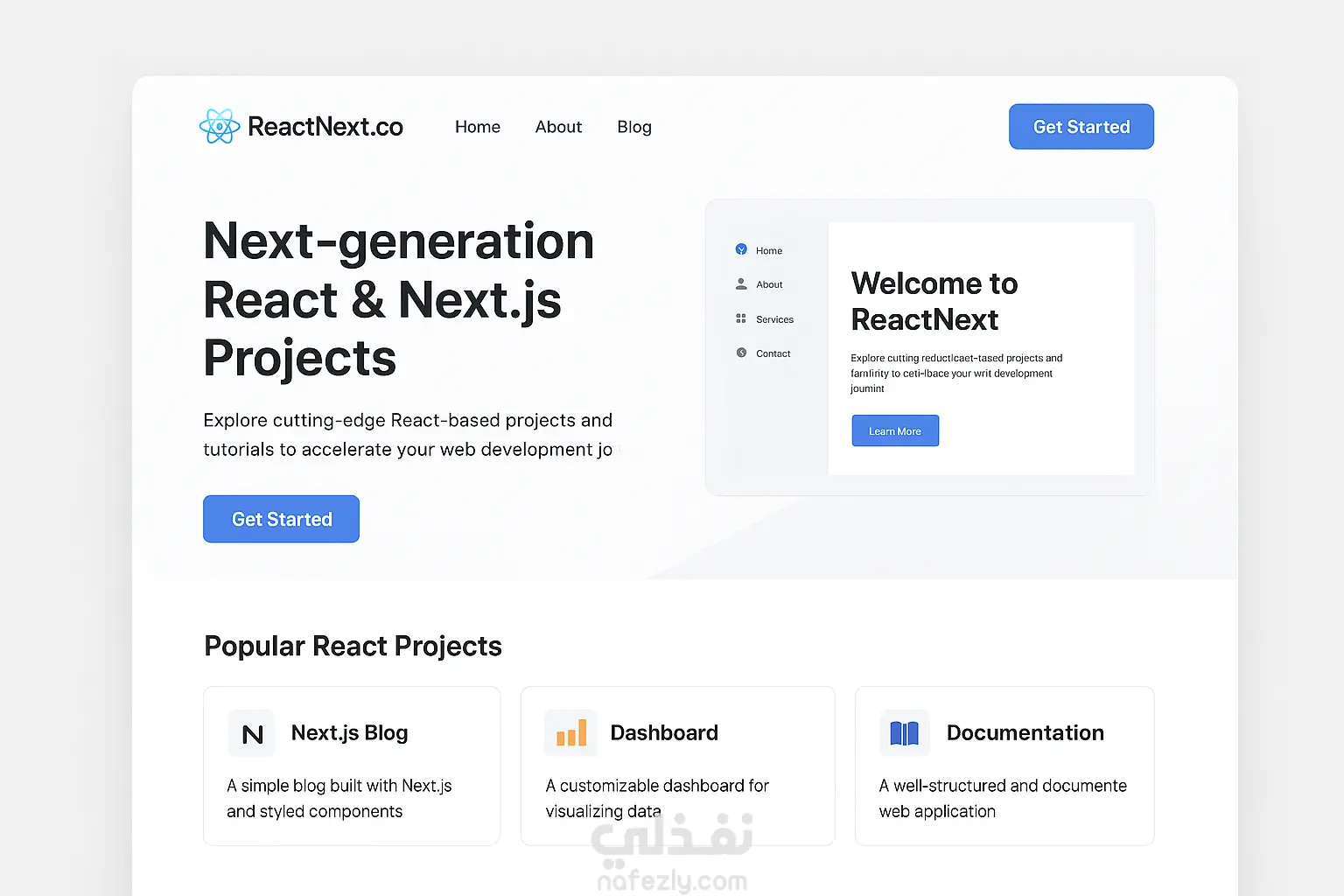Click the Learn More button
Viewport: 1344px width, 896px height.
(895, 430)
